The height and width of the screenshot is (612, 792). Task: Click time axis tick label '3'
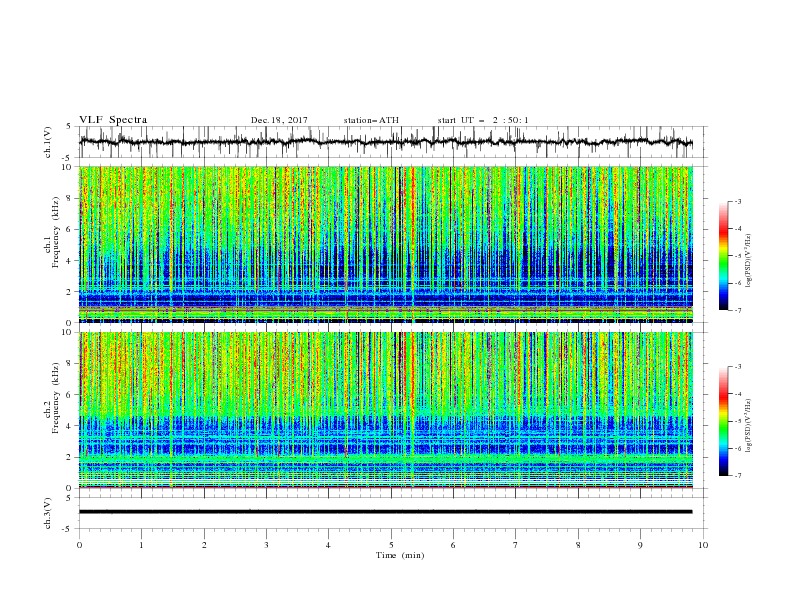pyautogui.click(x=266, y=545)
